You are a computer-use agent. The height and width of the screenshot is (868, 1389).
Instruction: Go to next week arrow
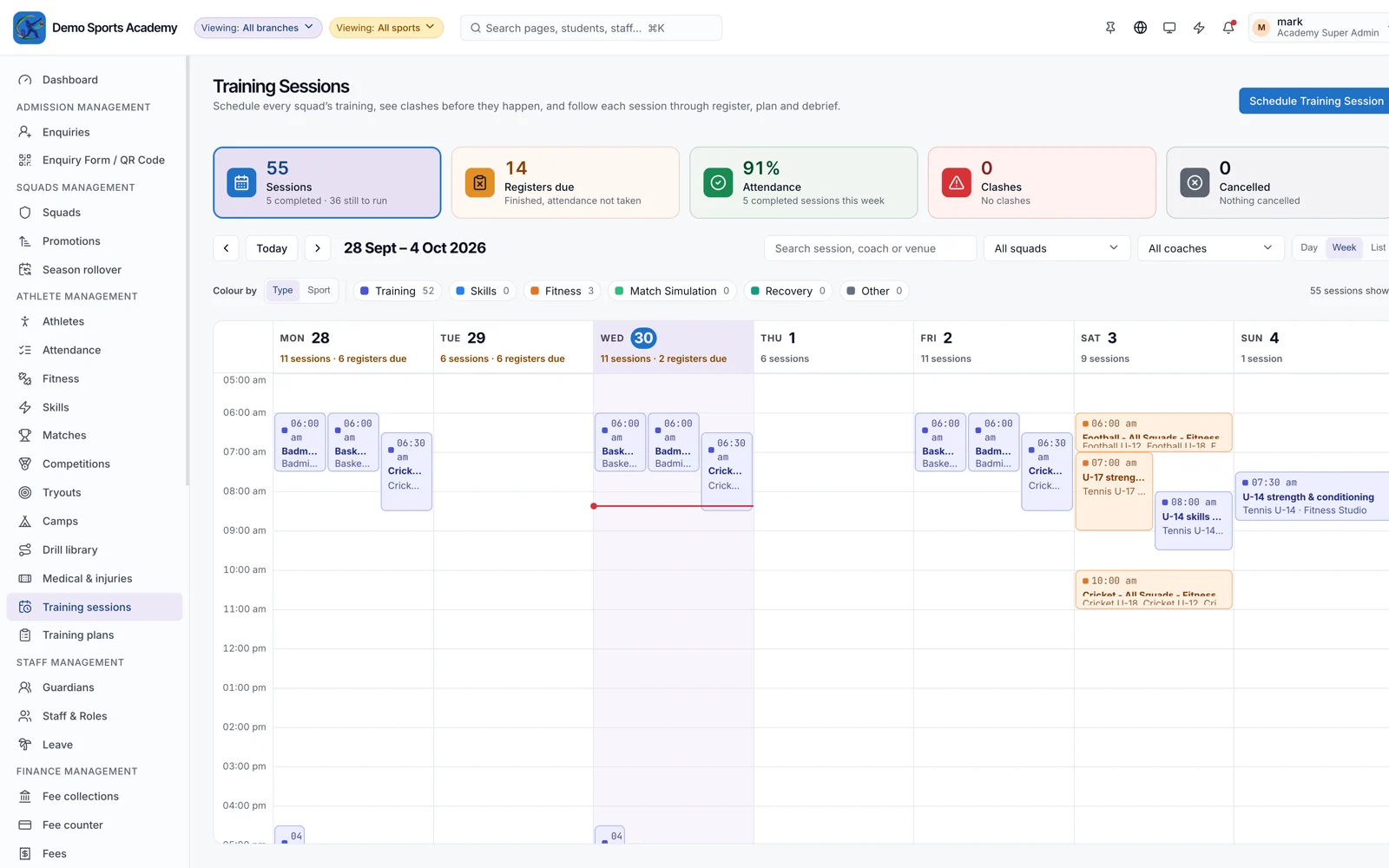318,248
